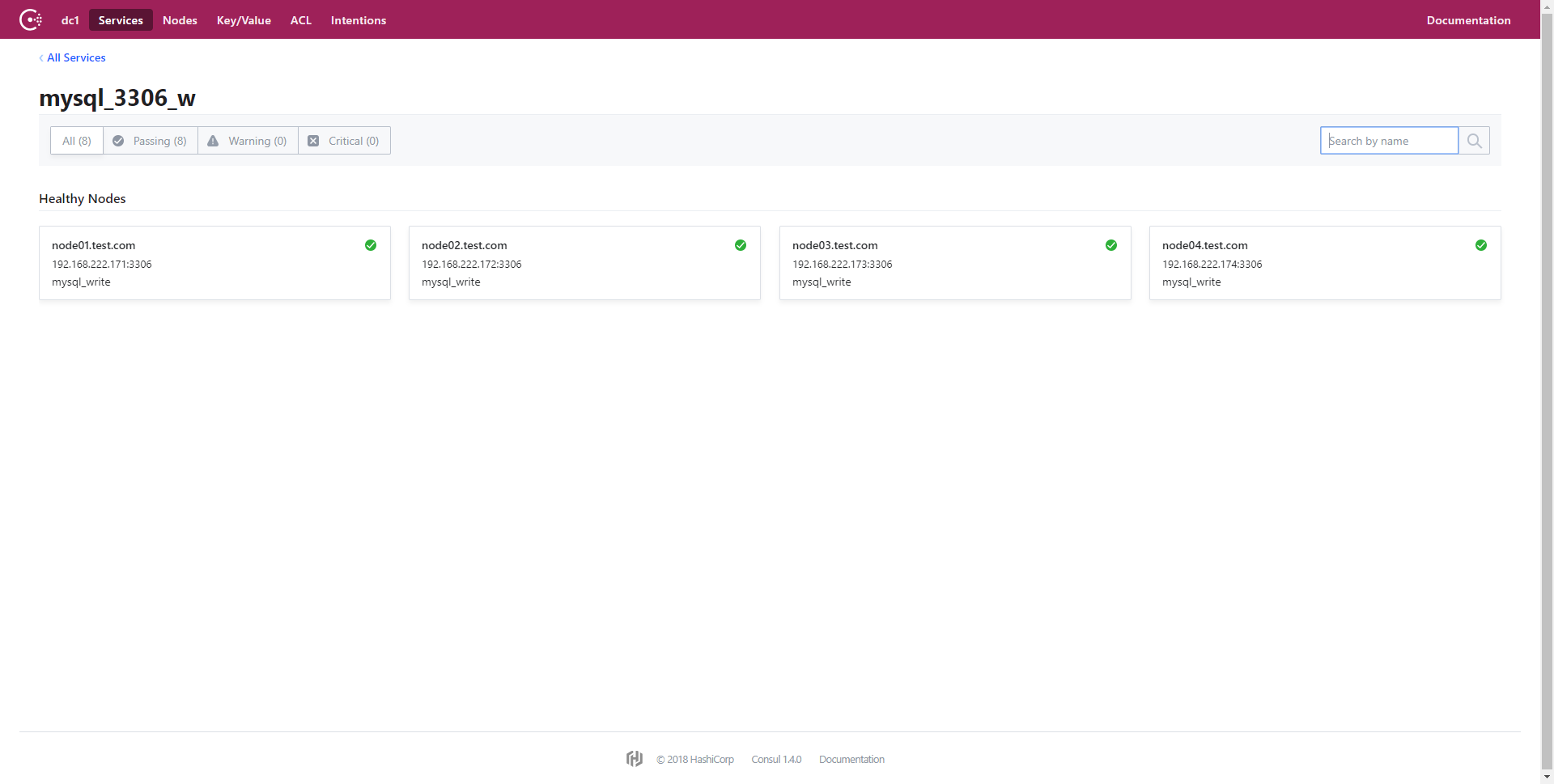Open node02.test.com node card
This screenshot has height=784, width=1554.
[x=584, y=263]
